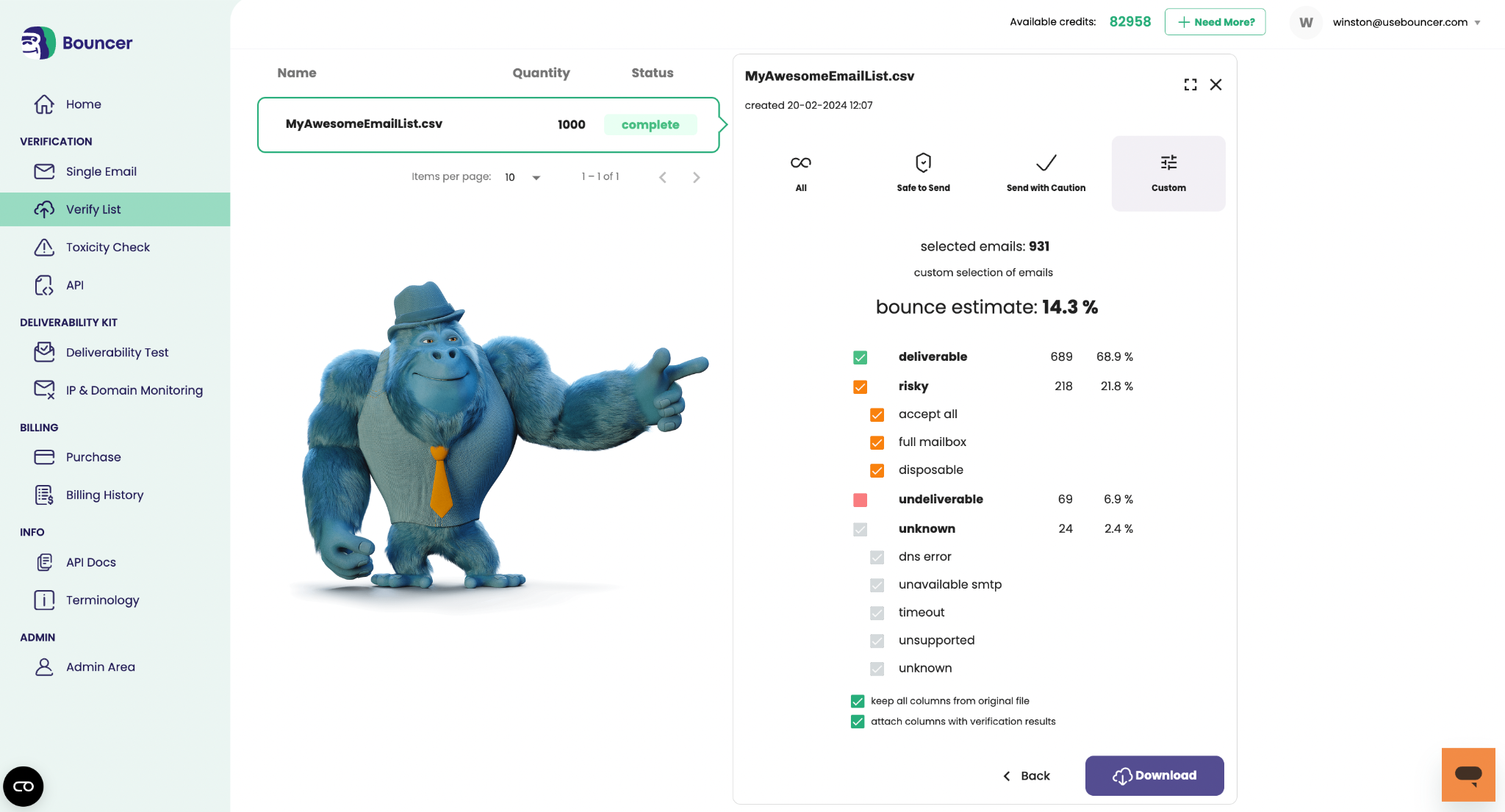Disable the undeliverable emails checkbox
Image resolution: width=1505 pixels, height=812 pixels.
[860, 499]
